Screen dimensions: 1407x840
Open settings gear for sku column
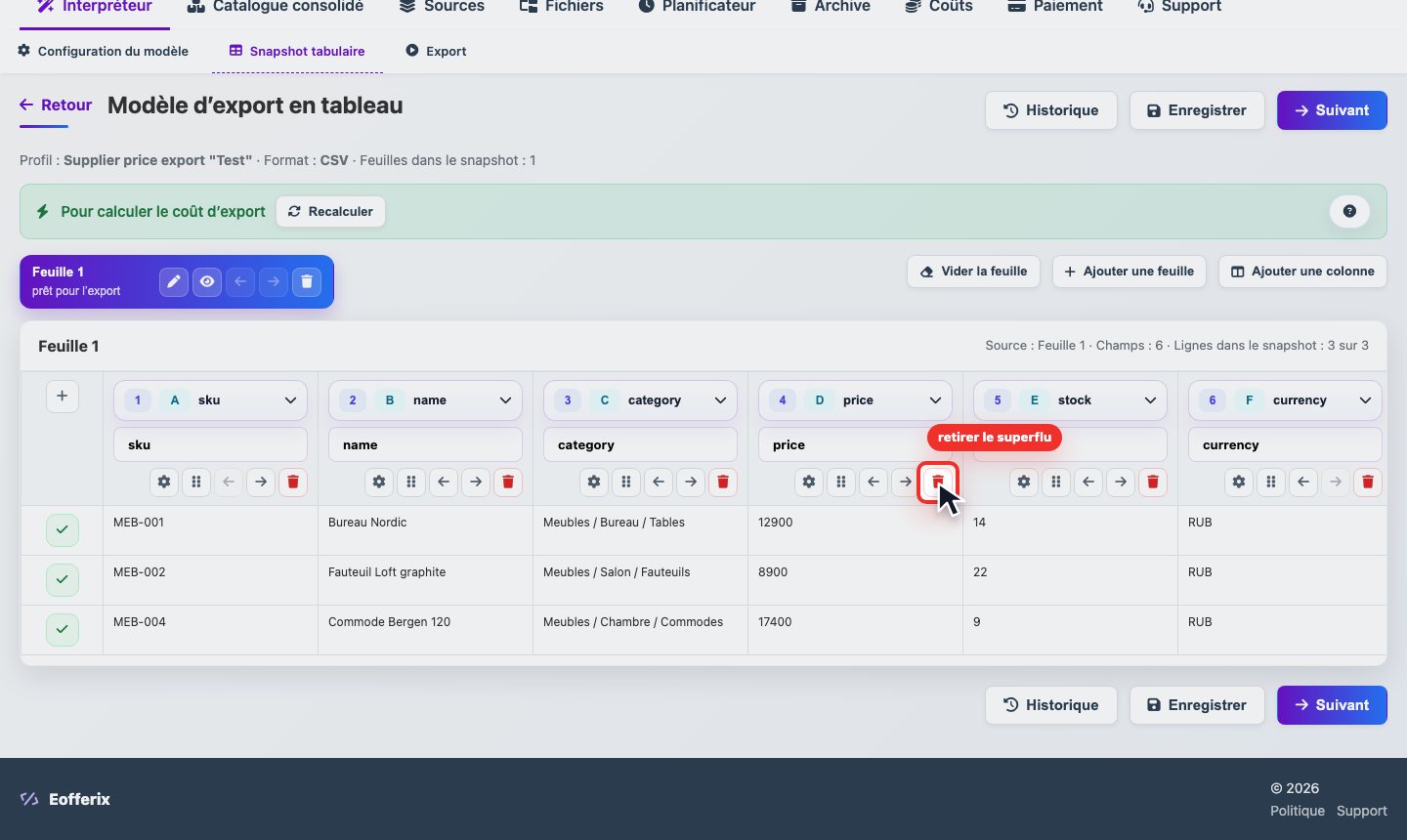pos(164,482)
